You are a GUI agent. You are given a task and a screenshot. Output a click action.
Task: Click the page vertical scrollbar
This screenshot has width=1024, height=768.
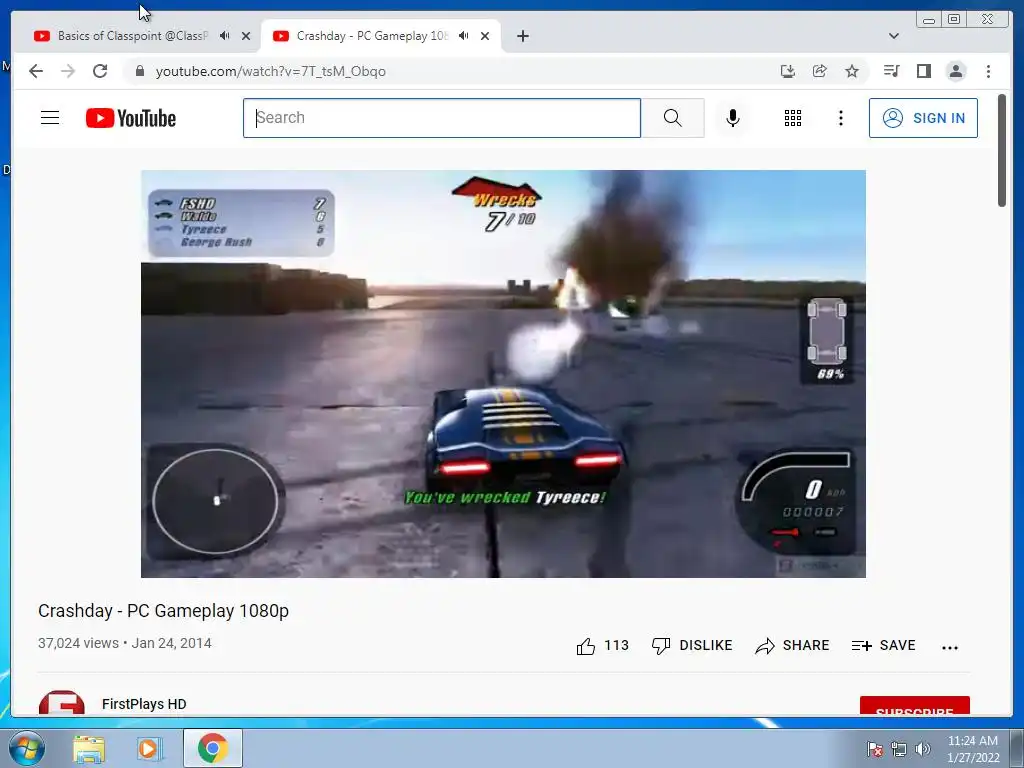pos(1002,150)
